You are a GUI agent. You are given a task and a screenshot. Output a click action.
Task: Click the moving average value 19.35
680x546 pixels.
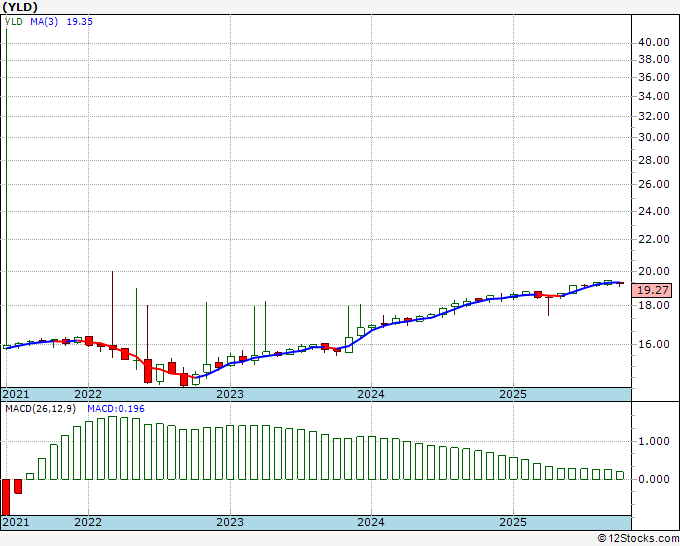click(79, 22)
